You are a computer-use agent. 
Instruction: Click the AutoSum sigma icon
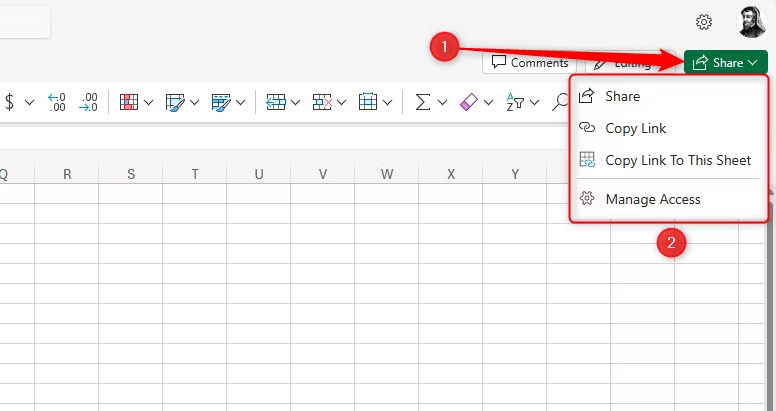point(422,103)
